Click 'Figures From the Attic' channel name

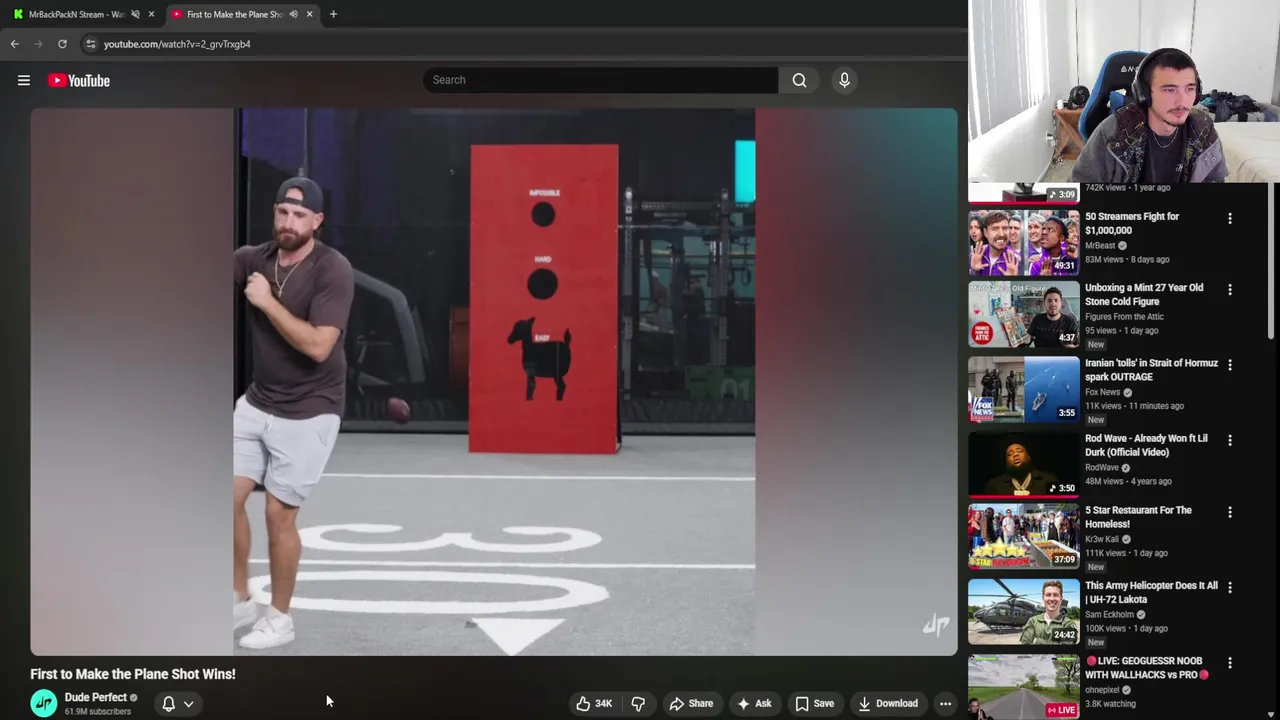[x=1124, y=316]
